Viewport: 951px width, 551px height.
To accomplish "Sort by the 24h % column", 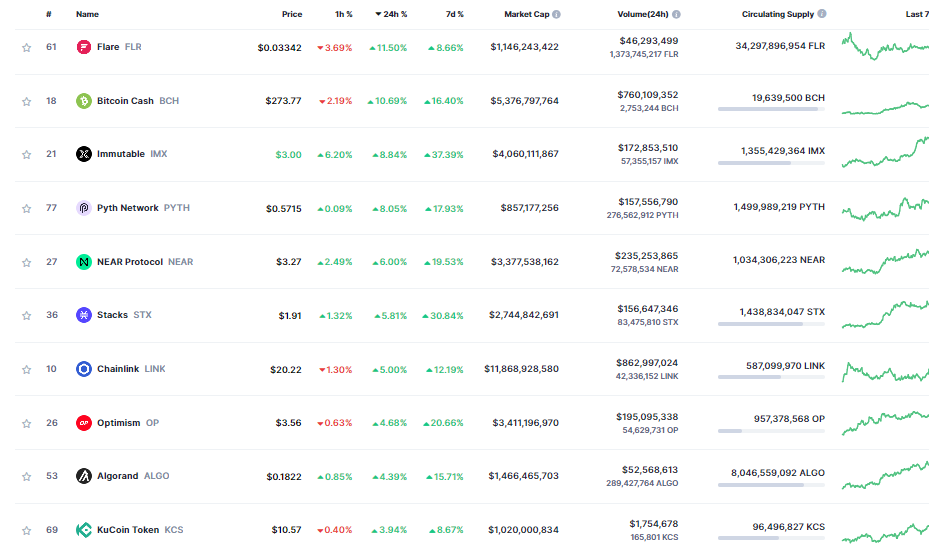I will (391, 14).
